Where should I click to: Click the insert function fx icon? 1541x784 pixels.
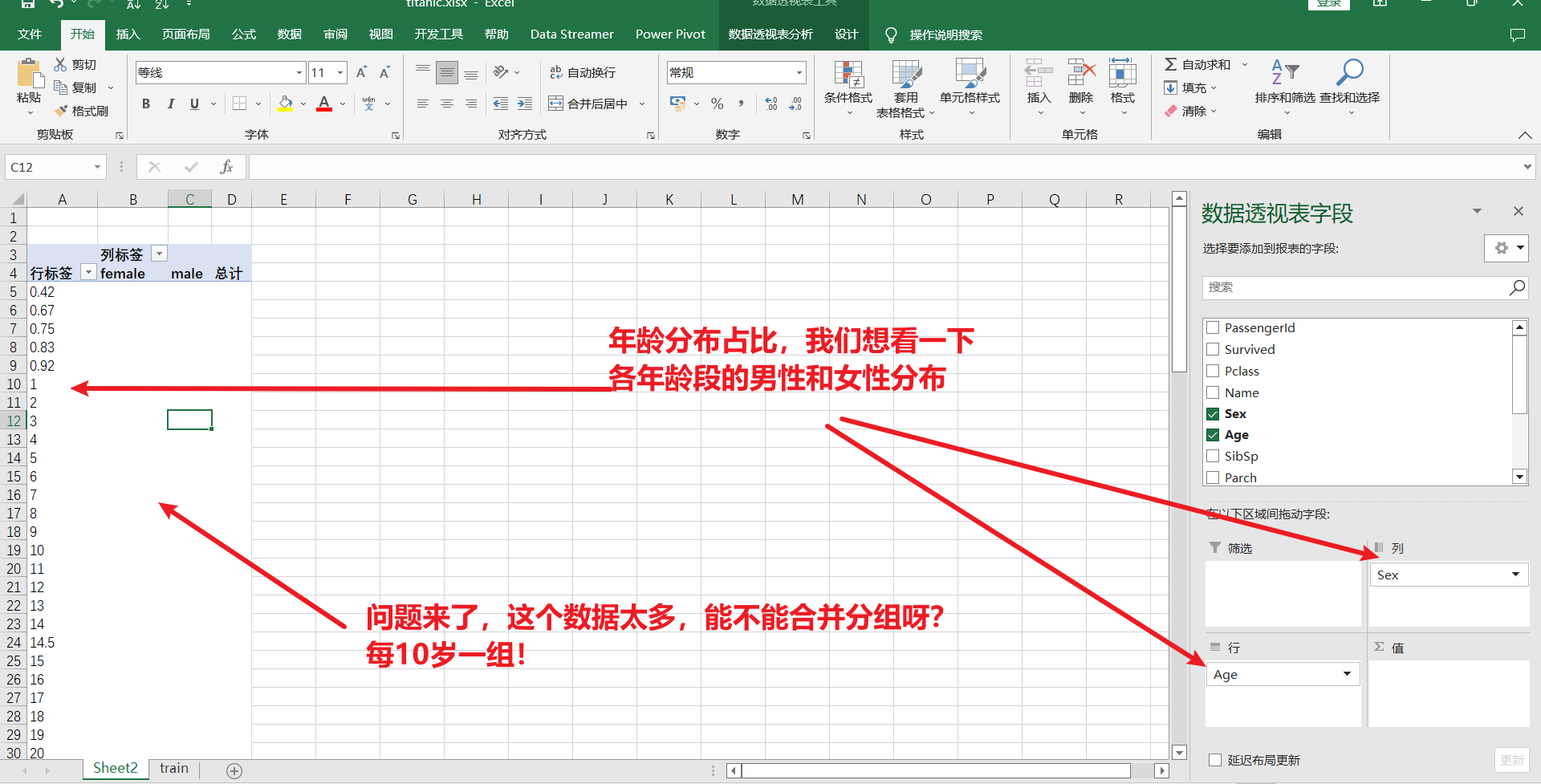tap(226, 167)
